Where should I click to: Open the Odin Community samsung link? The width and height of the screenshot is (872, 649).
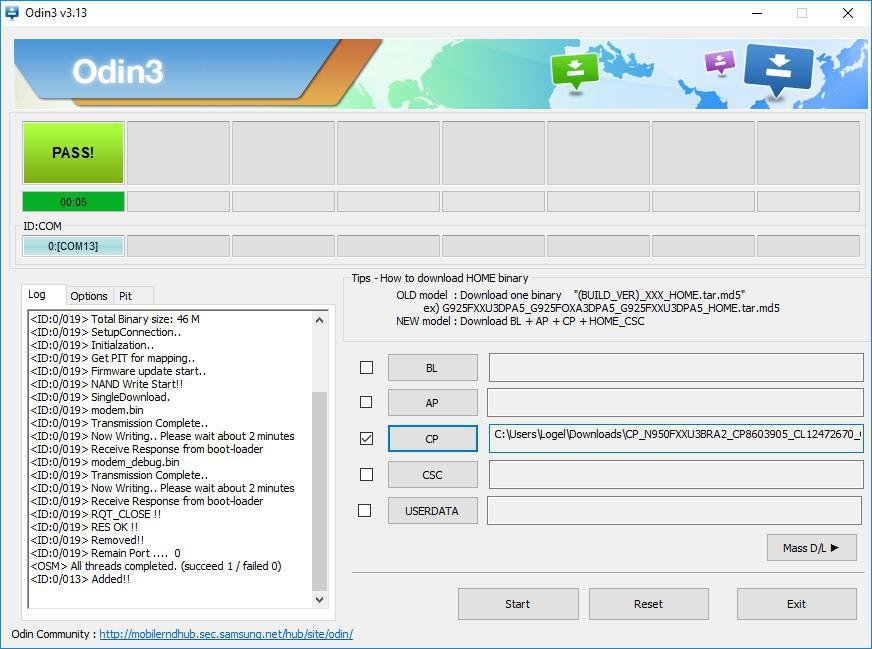click(226, 634)
